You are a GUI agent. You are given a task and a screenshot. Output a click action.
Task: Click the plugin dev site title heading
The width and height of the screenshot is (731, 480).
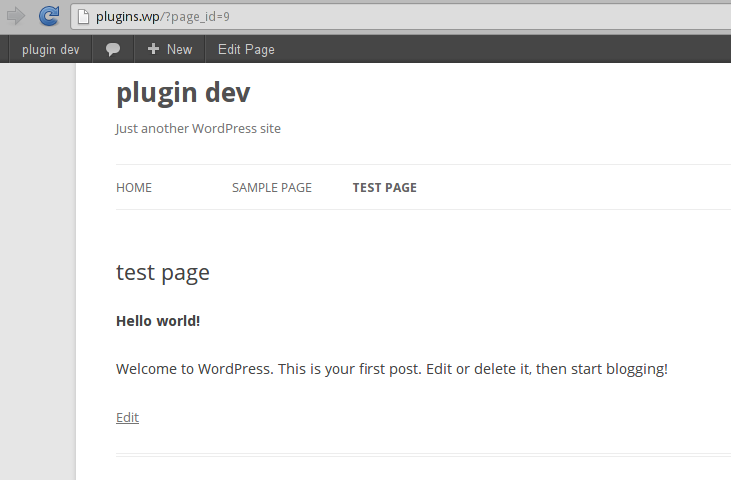pos(183,93)
